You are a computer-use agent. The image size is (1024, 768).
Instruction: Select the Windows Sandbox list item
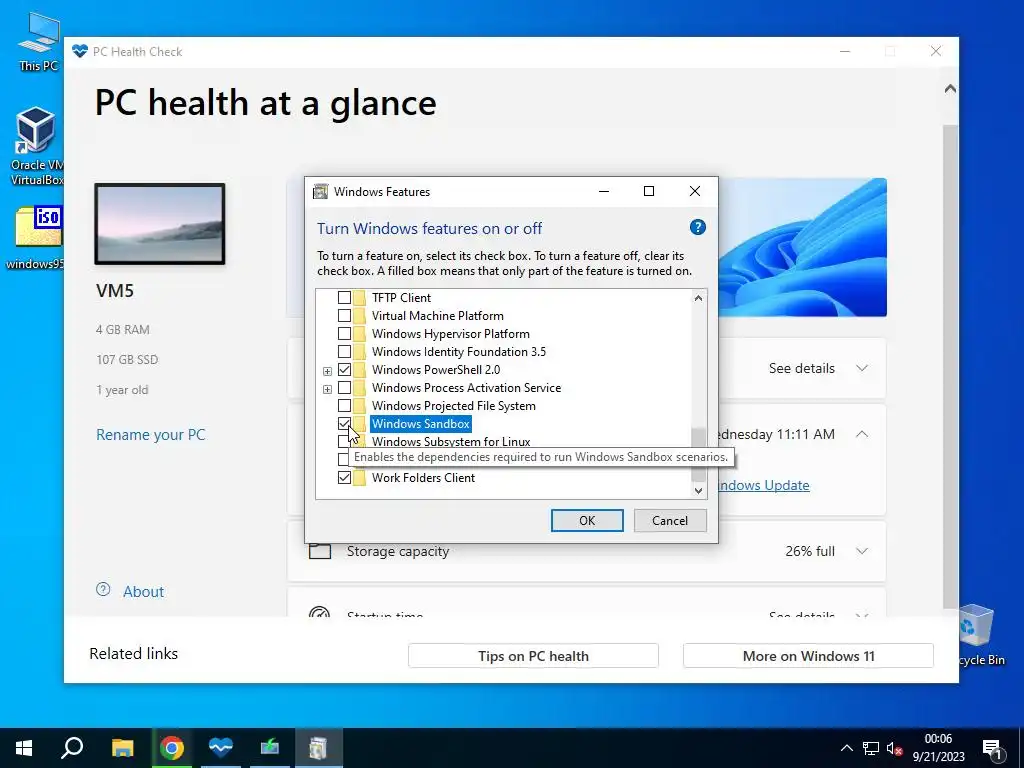coord(421,424)
